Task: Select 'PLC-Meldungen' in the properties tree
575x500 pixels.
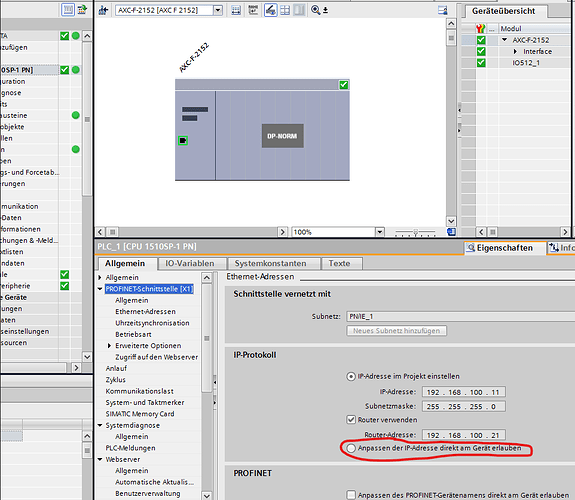Action: click(131, 448)
